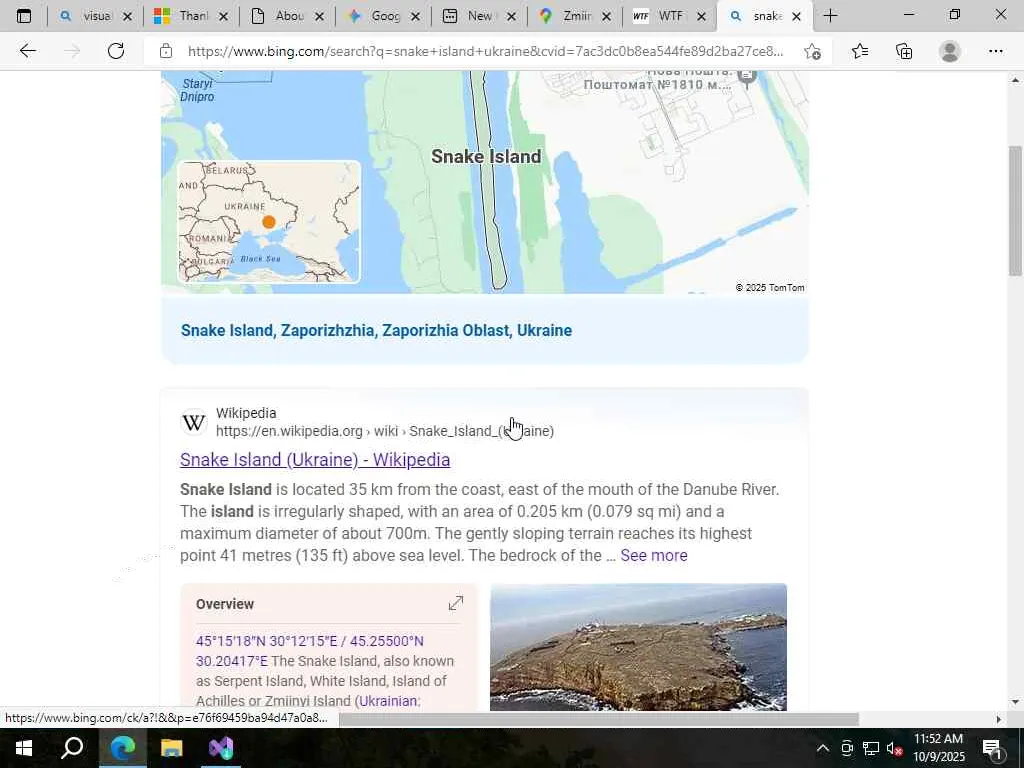Click the vertical page scrollbar thumb

tap(1015, 210)
